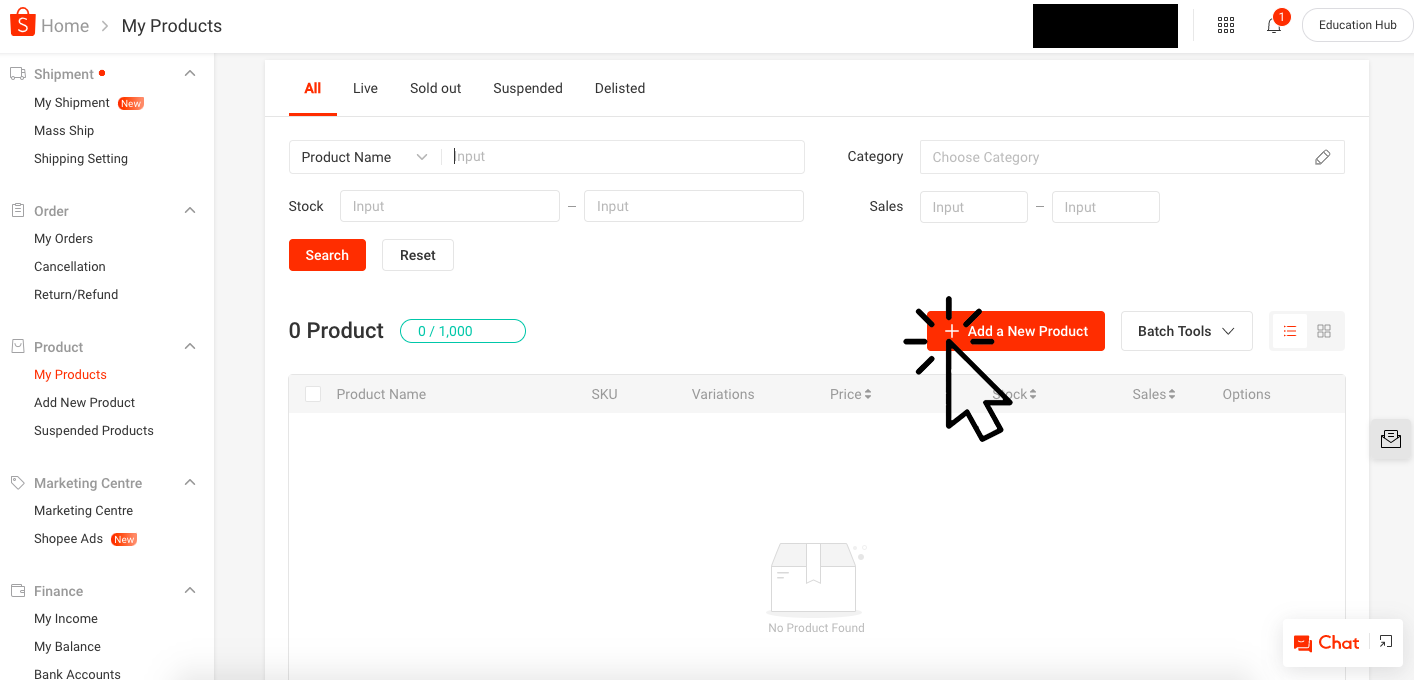Viewport: 1414px width, 680px height.
Task: Switch products to grid view
Action: (x=1324, y=330)
